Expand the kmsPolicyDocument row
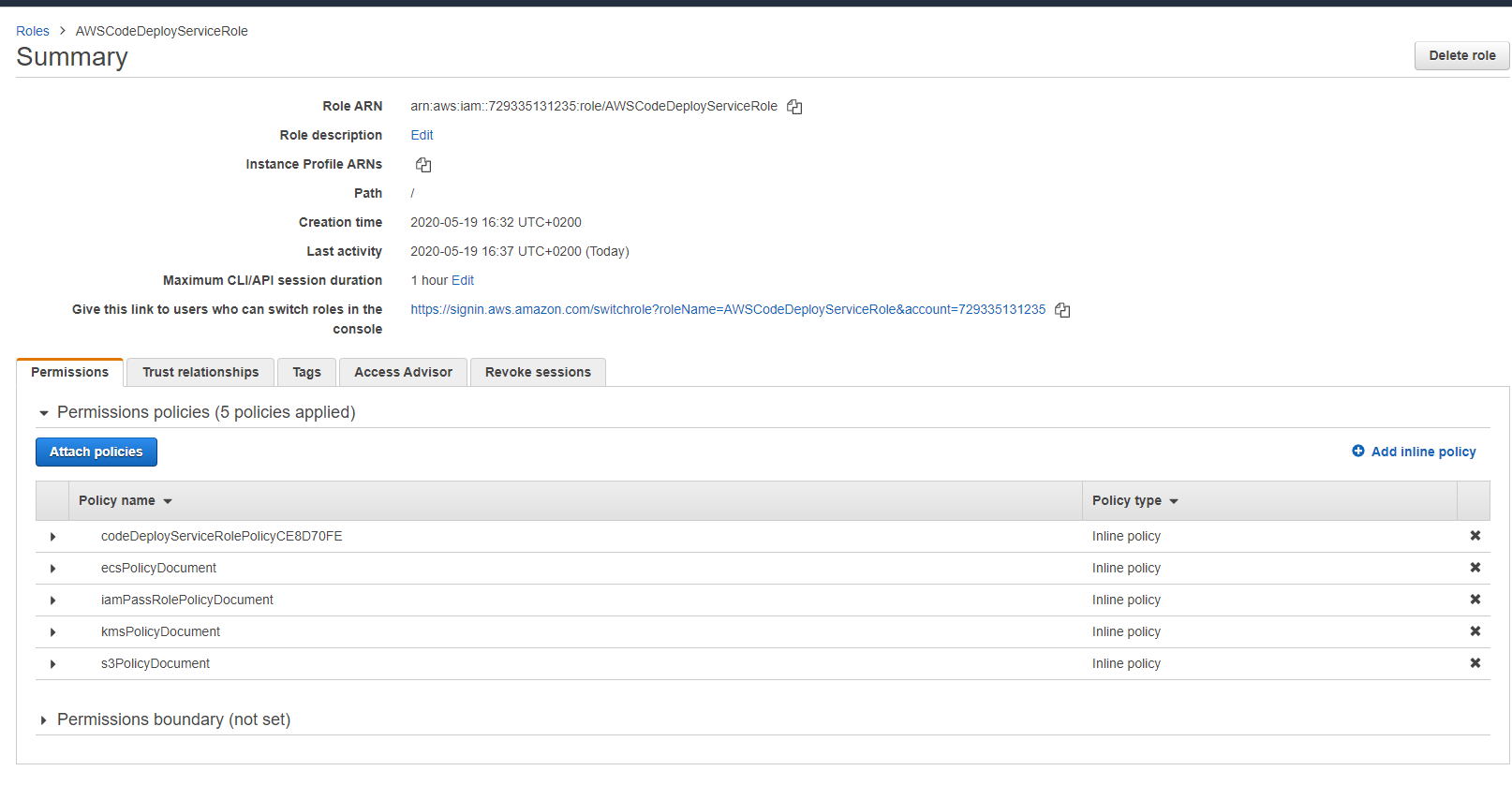The height and width of the screenshot is (786, 1512). coord(52,632)
